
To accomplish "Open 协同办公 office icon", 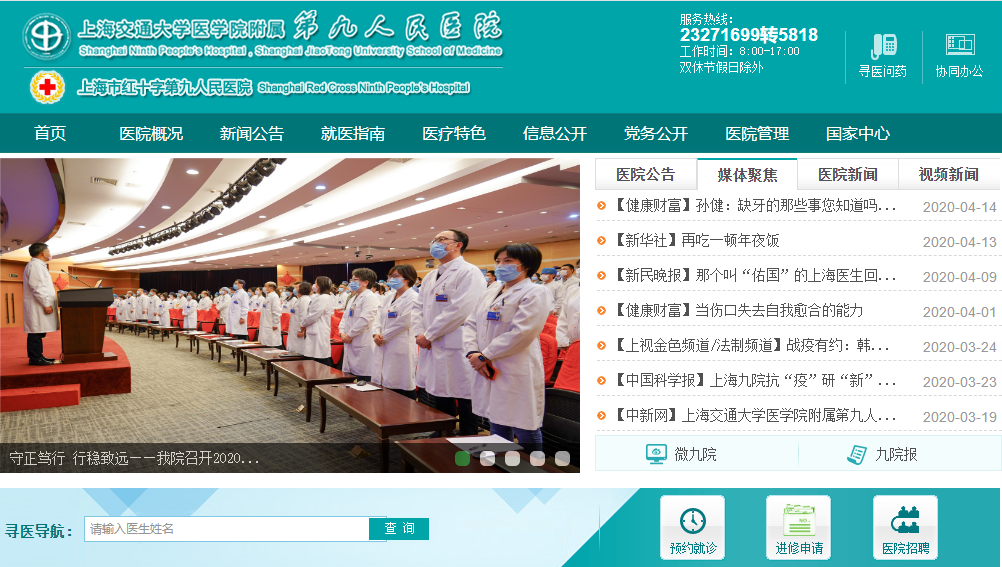I will coord(959,45).
